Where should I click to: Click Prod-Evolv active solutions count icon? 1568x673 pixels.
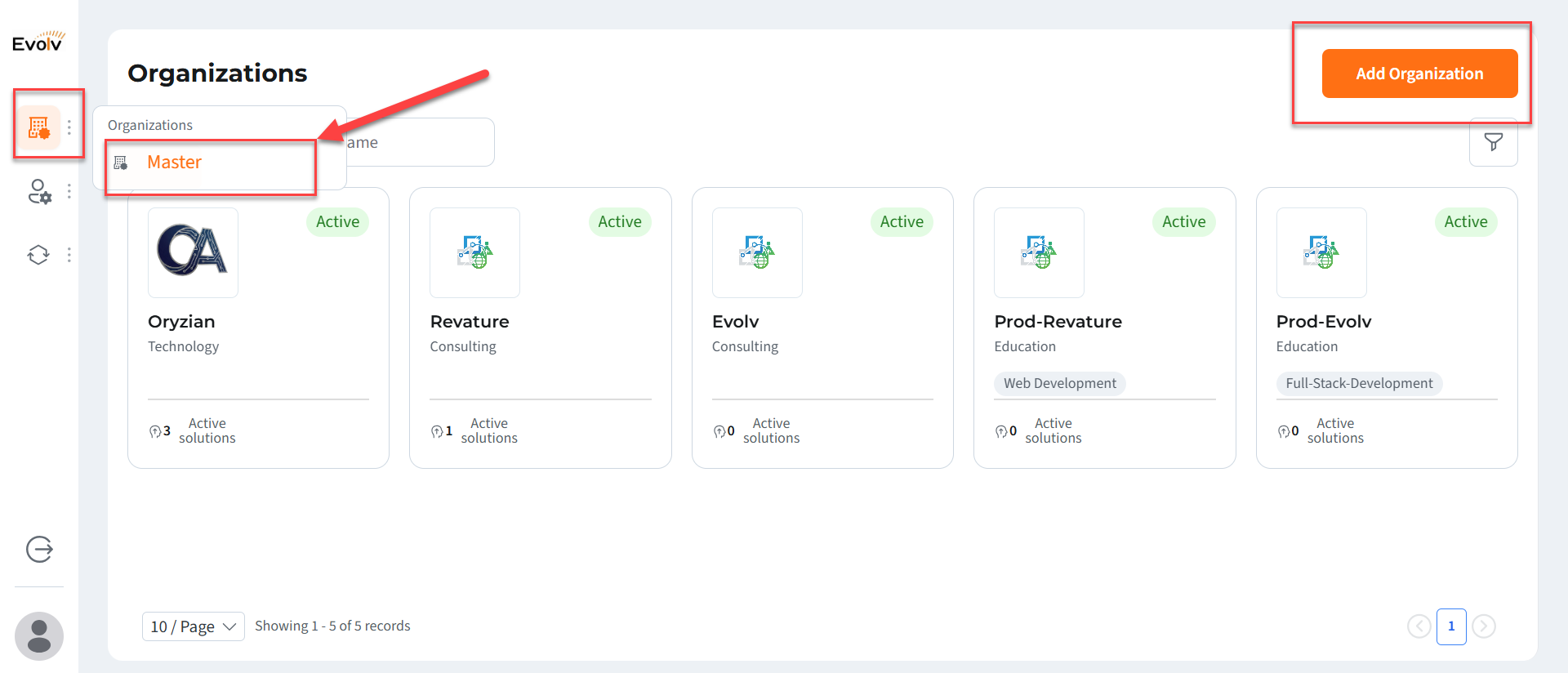pos(1284,431)
